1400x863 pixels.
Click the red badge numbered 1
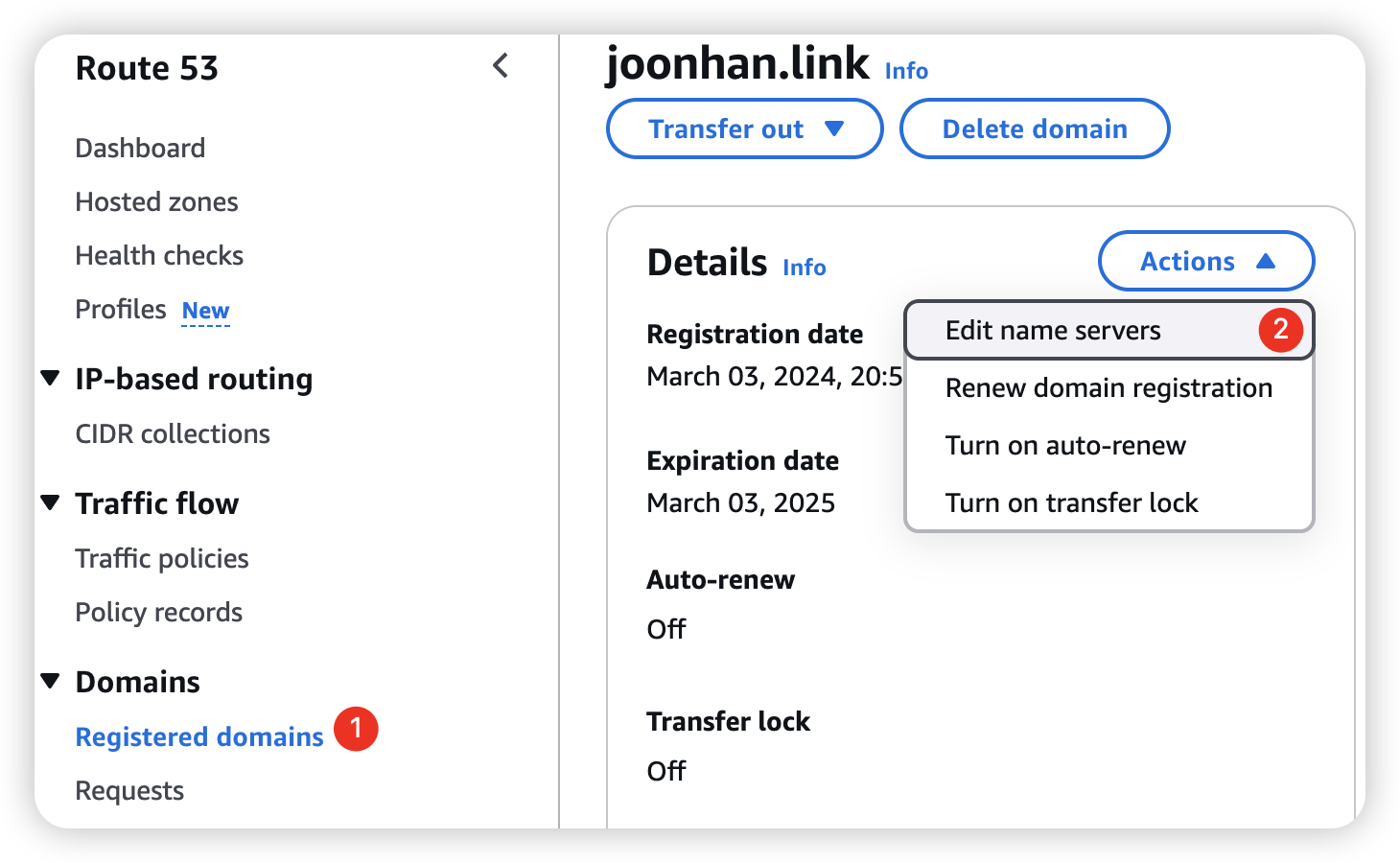click(356, 730)
